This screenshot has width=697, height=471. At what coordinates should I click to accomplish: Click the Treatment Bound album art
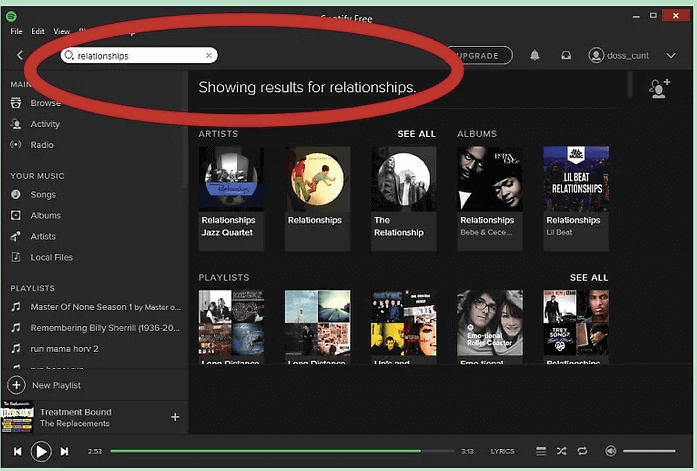17,416
